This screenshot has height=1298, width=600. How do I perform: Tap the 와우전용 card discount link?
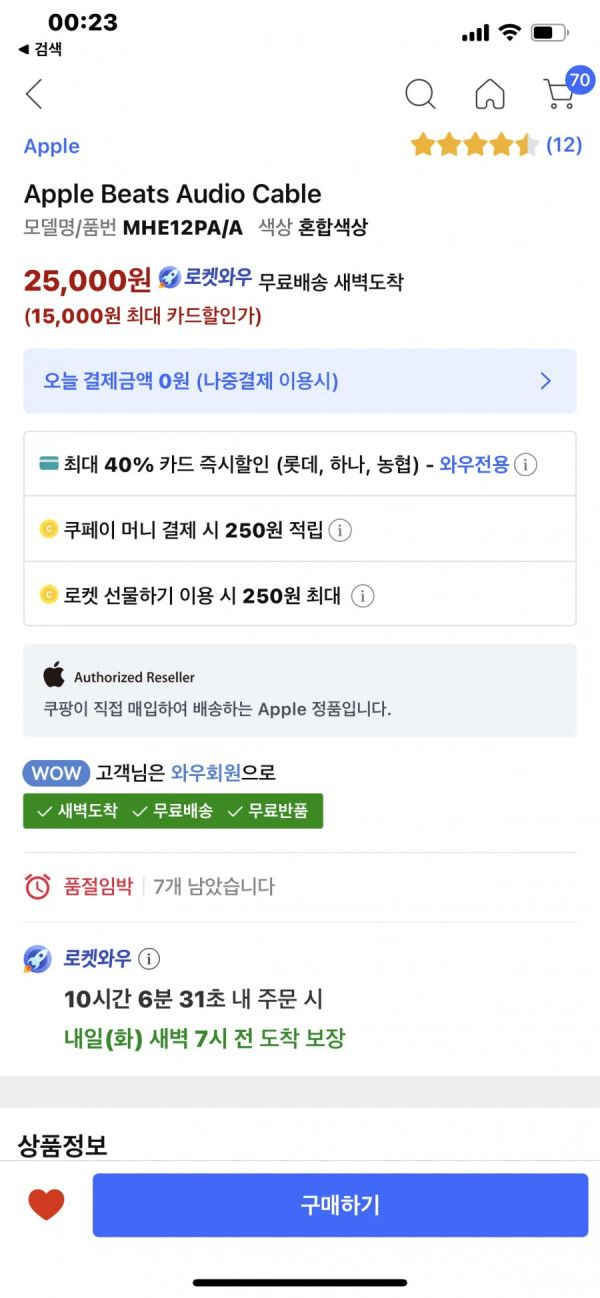(x=474, y=464)
